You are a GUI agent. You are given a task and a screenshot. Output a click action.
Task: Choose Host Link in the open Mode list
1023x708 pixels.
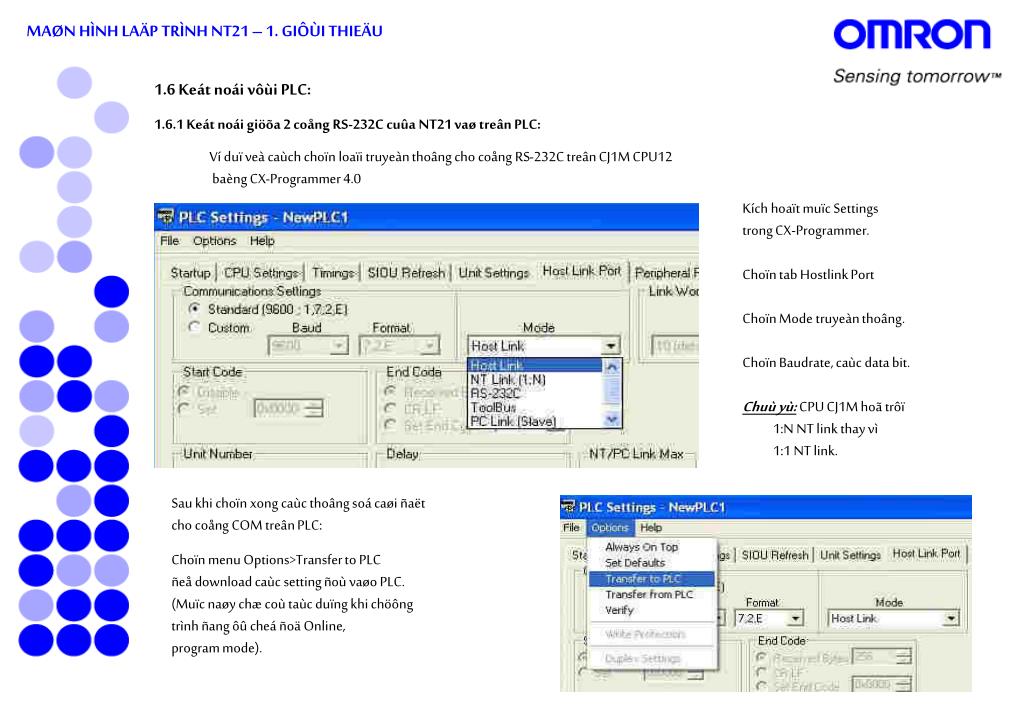click(535, 365)
